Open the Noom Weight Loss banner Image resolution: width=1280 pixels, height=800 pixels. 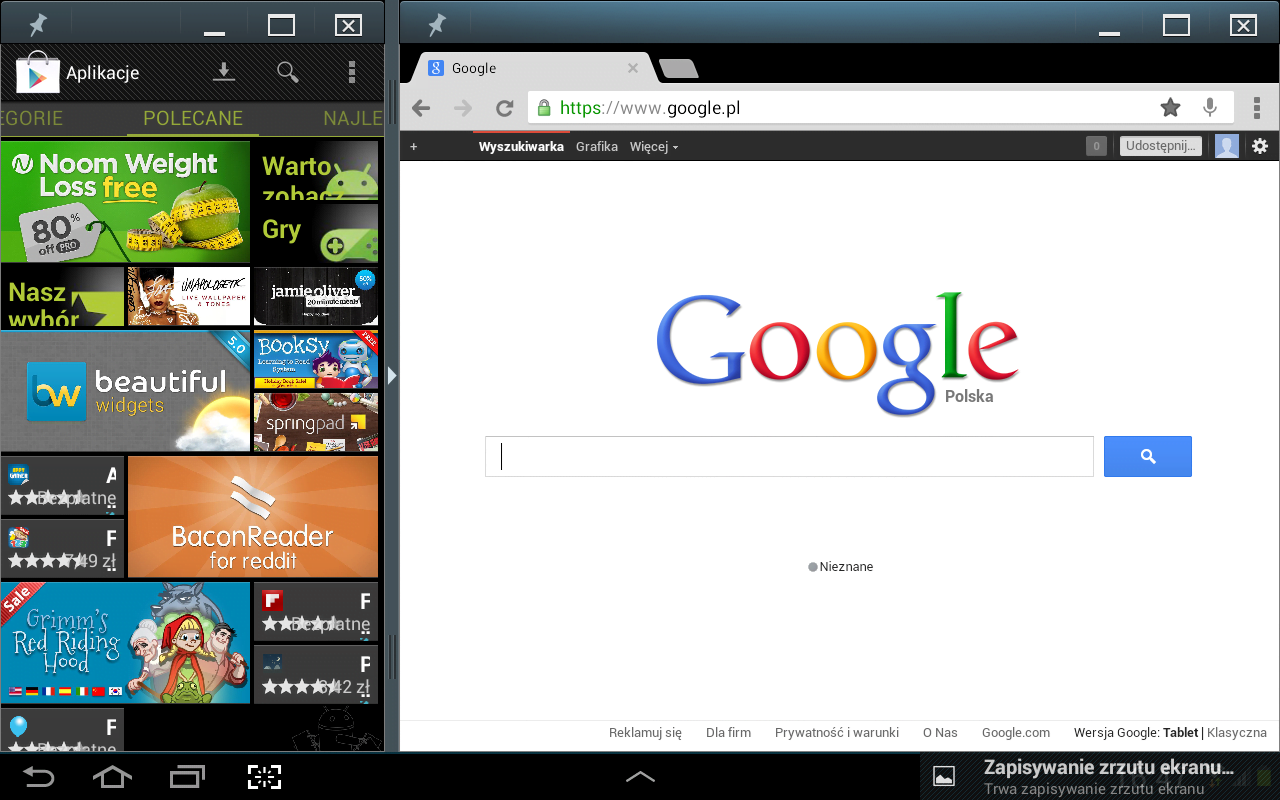tap(125, 202)
